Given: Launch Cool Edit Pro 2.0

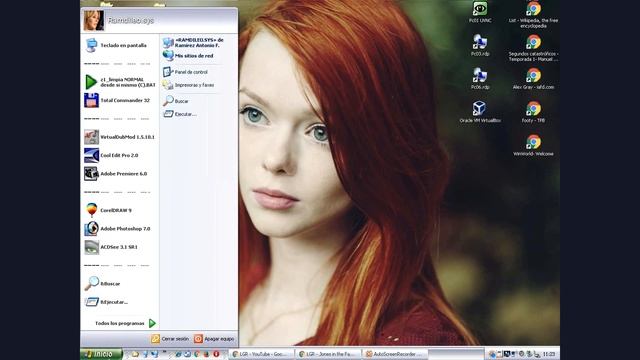Looking at the screenshot, I should click(x=120, y=156).
